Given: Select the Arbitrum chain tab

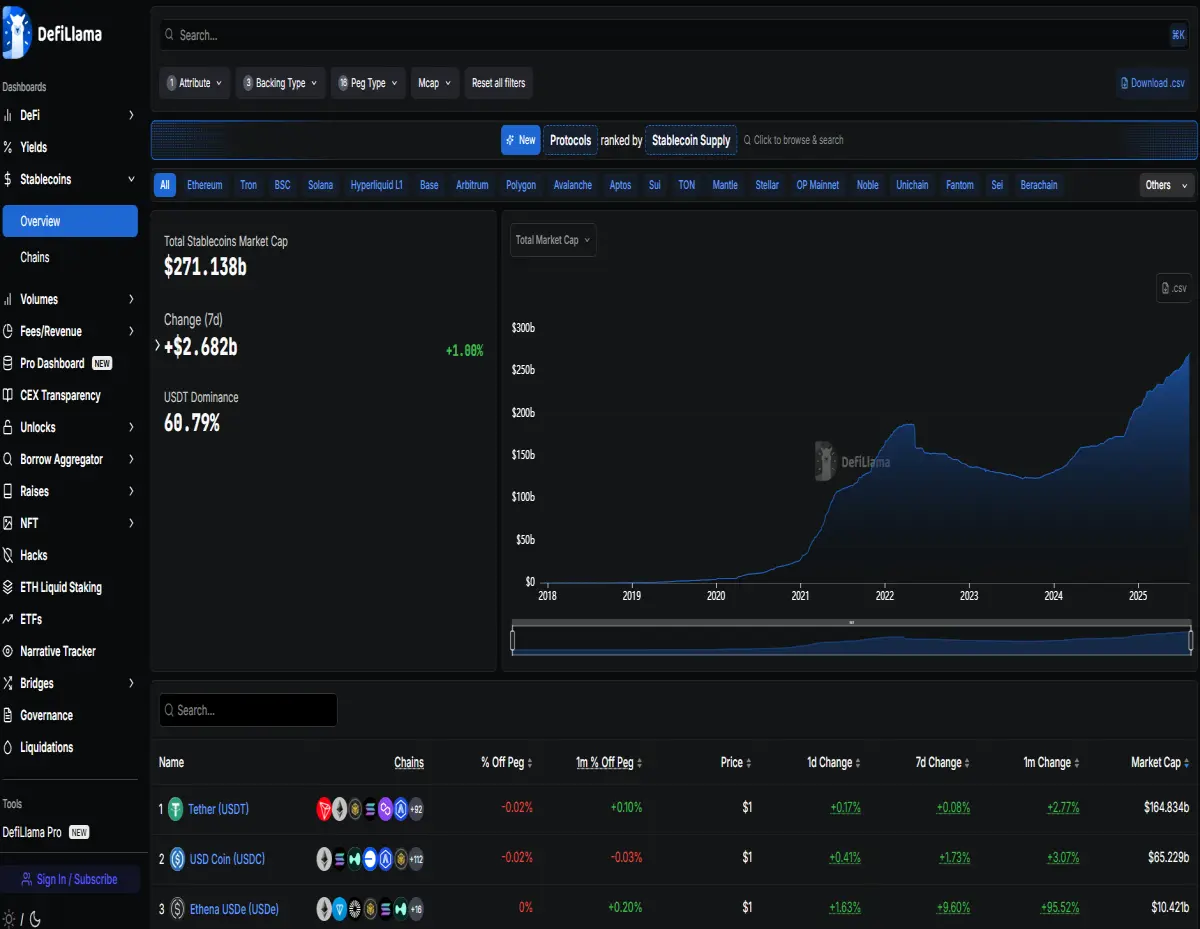Looking at the screenshot, I should pos(472,185).
